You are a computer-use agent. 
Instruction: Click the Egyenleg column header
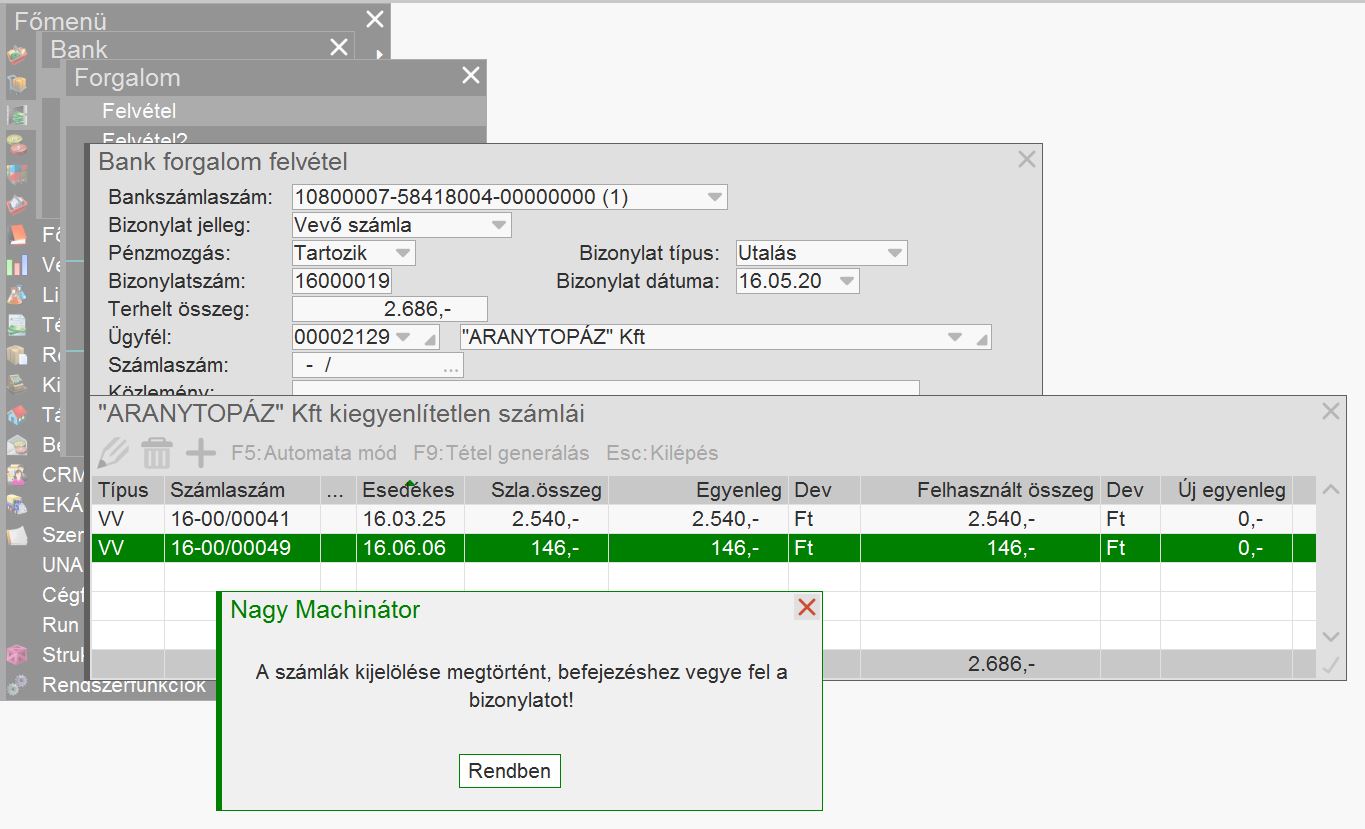pyautogui.click(x=699, y=490)
